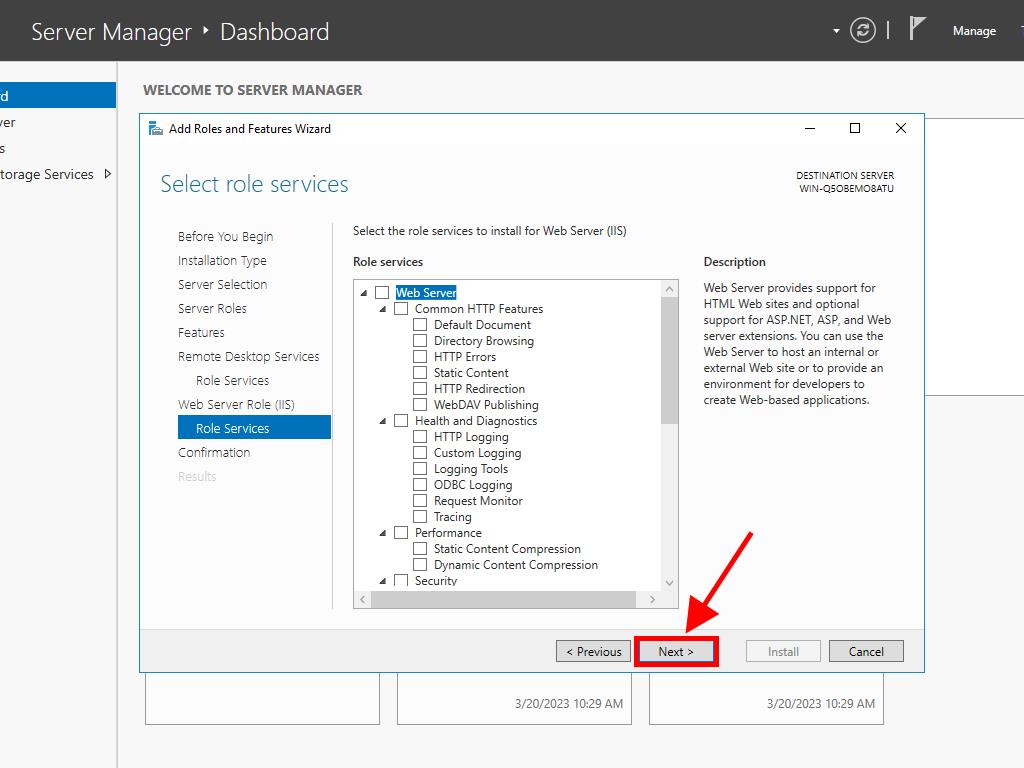Collapse the Health and Diagnostics node
Screen dimensions: 1024x768
tap(383, 421)
